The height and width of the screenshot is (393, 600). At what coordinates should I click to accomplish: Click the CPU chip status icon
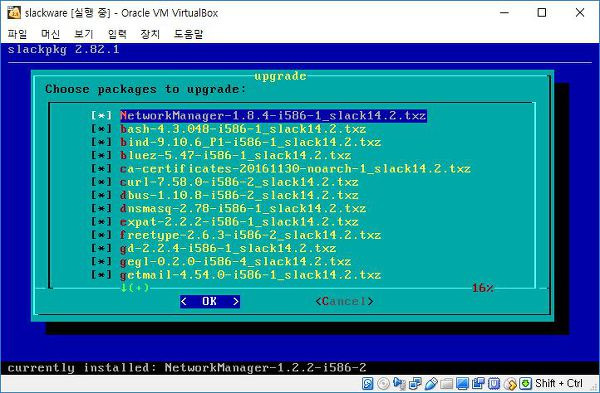494,383
